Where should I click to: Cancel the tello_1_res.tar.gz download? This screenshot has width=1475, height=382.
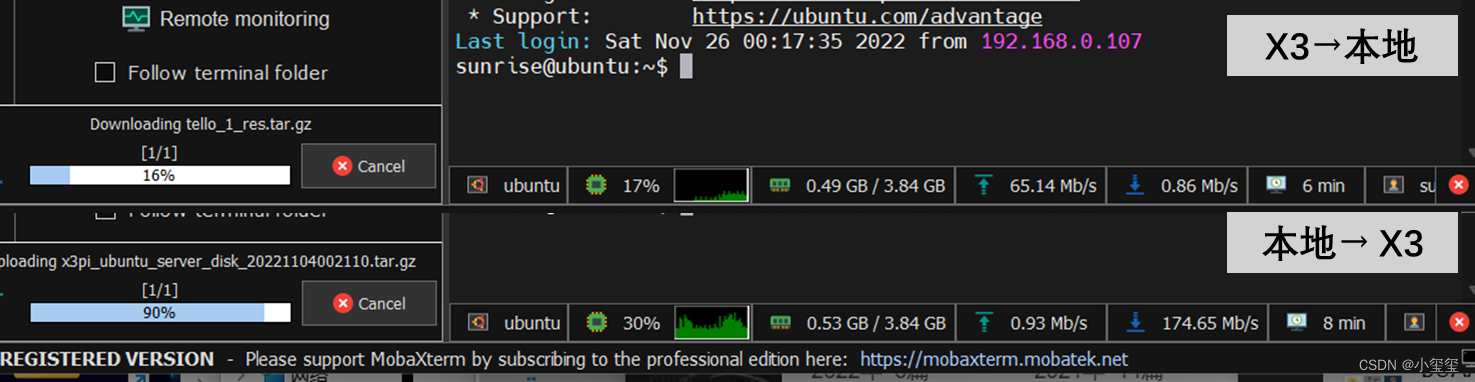(x=368, y=166)
